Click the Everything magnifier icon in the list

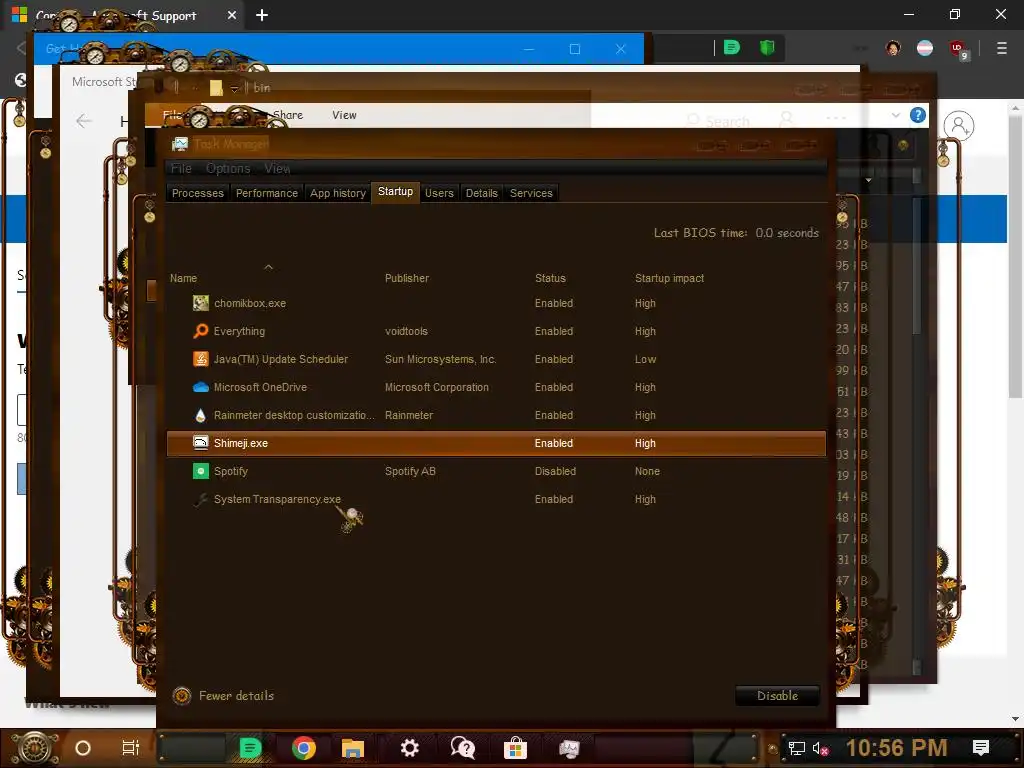(x=200, y=331)
